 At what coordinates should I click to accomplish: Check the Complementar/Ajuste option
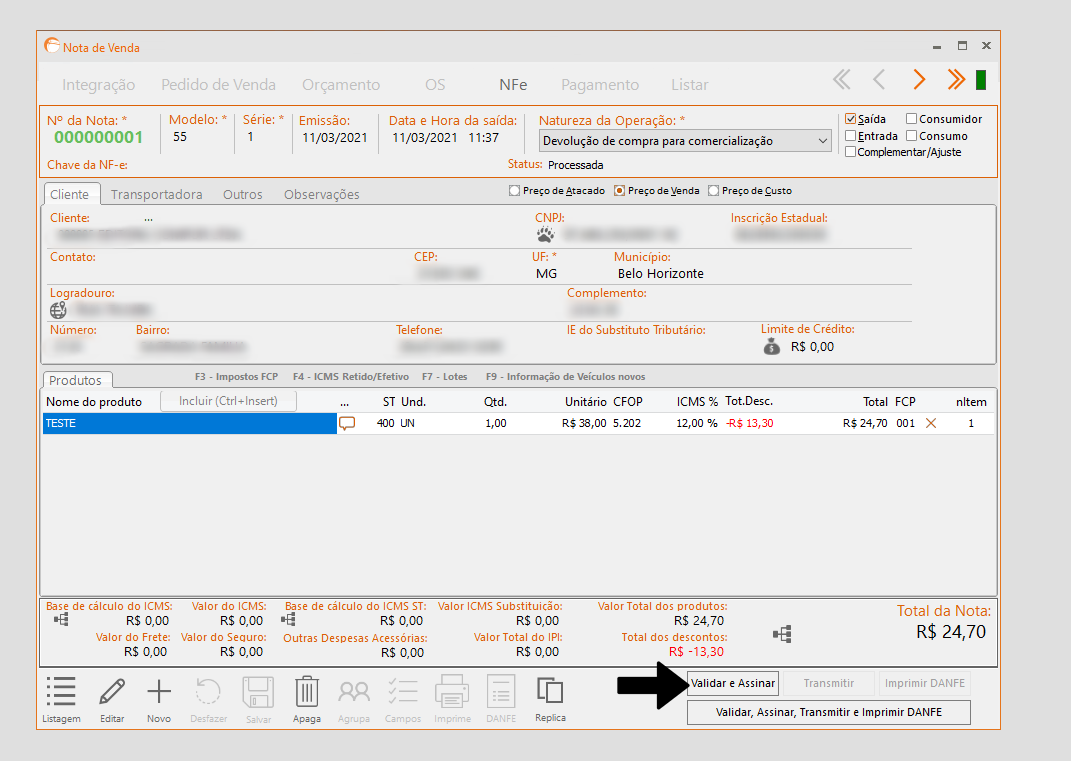point(851,152)
